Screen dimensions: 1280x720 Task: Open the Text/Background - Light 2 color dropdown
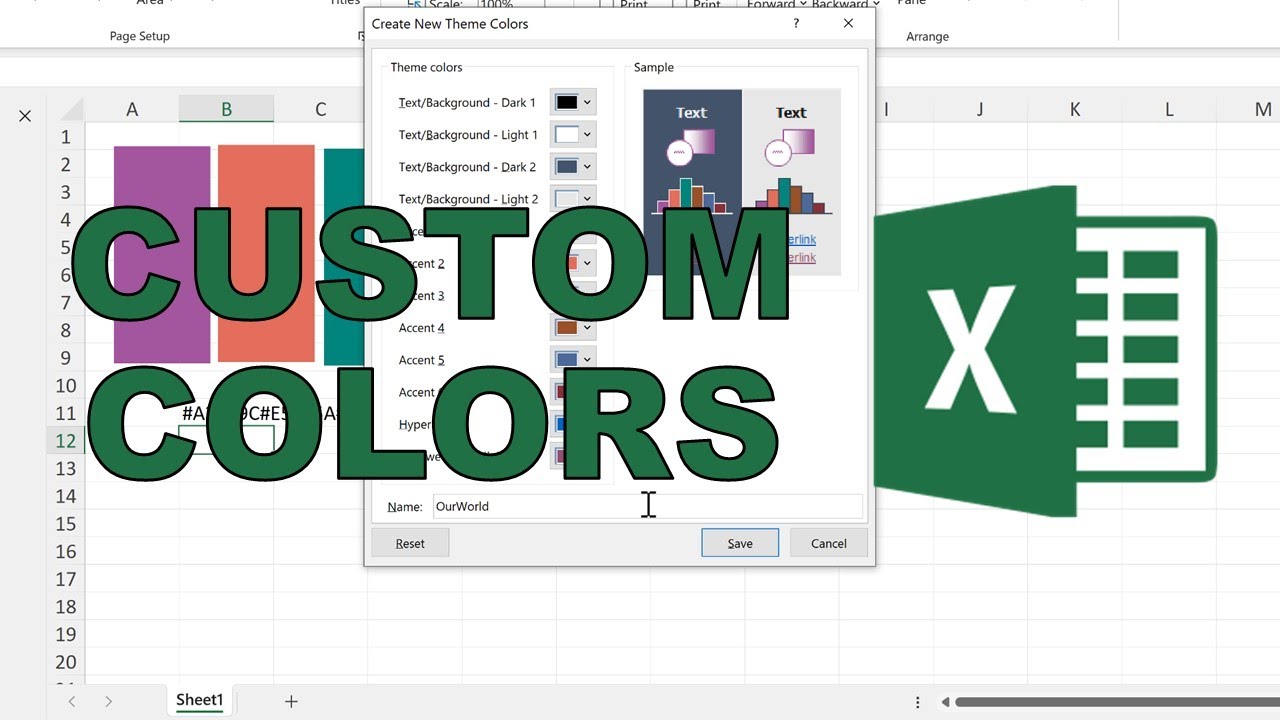coord(573,198)
